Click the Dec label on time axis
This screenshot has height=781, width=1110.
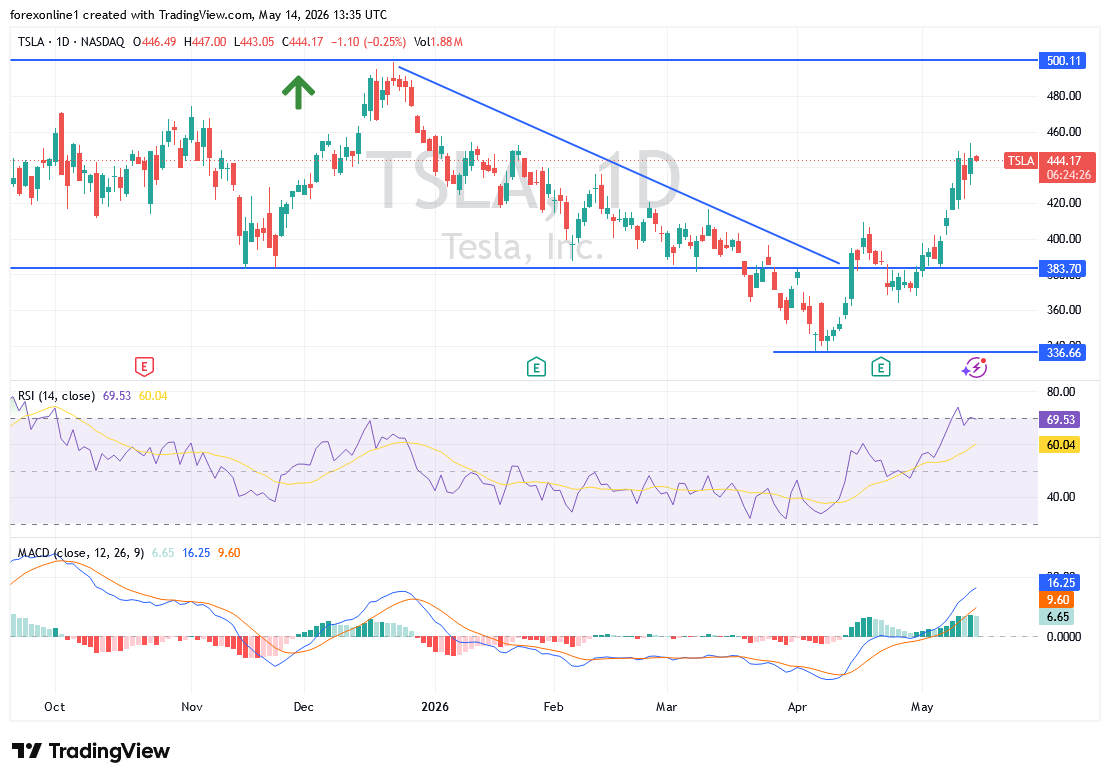tap(304, 707)
